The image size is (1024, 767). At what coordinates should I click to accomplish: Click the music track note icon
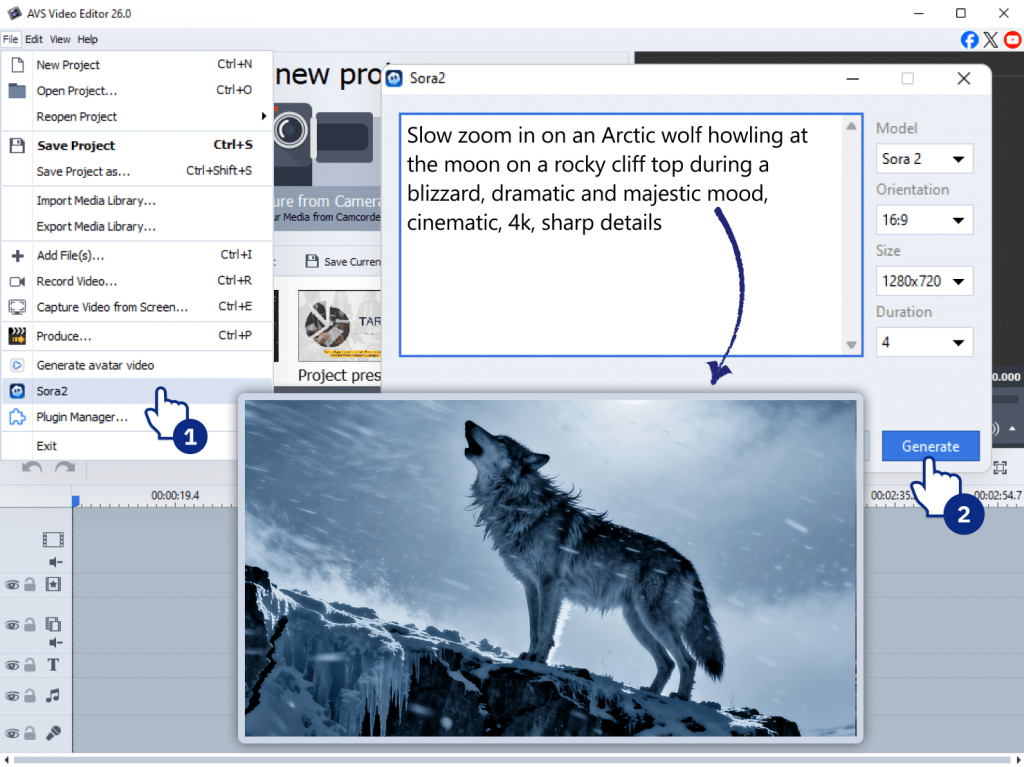(x=53, y=695)
